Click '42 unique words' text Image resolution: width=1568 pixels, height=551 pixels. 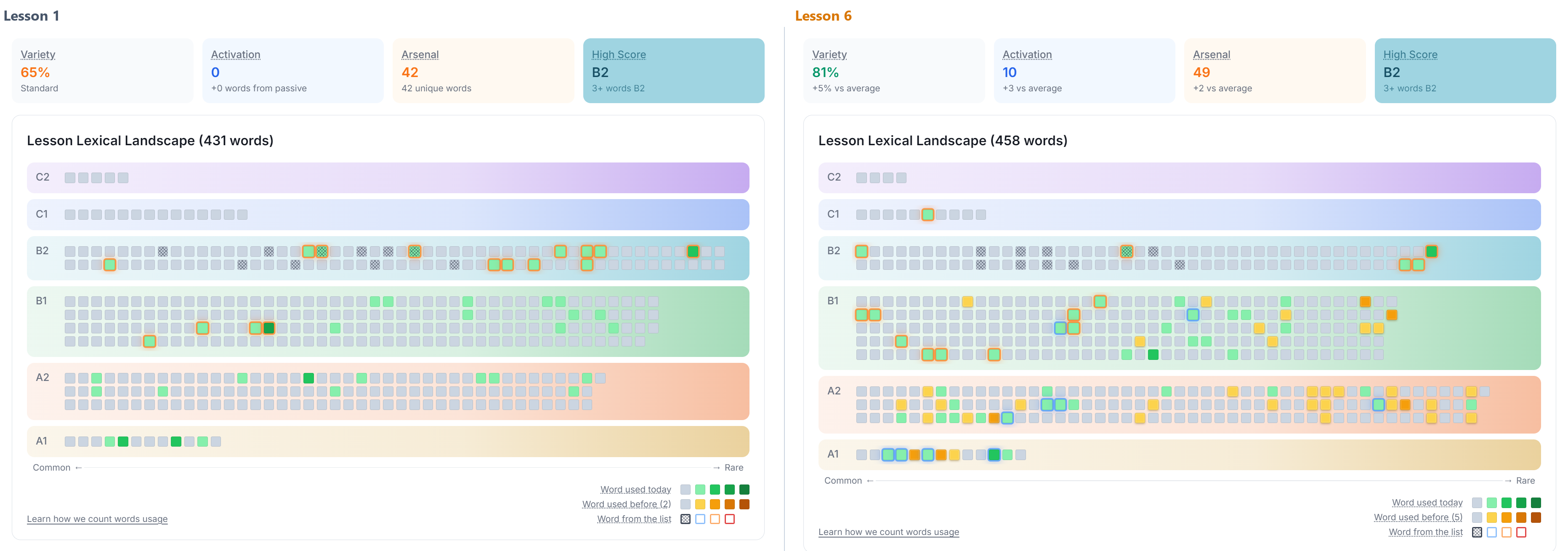pos(436,88)
